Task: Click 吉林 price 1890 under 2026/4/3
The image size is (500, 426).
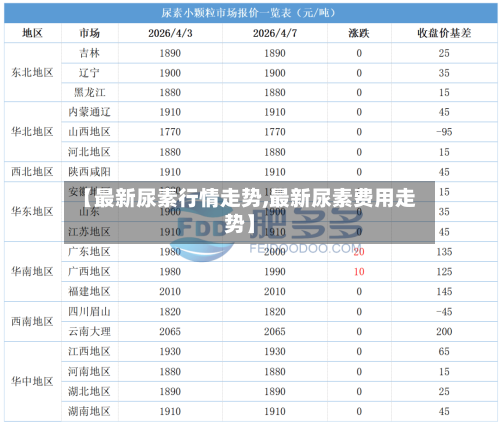Action: [x=170, y=53]
